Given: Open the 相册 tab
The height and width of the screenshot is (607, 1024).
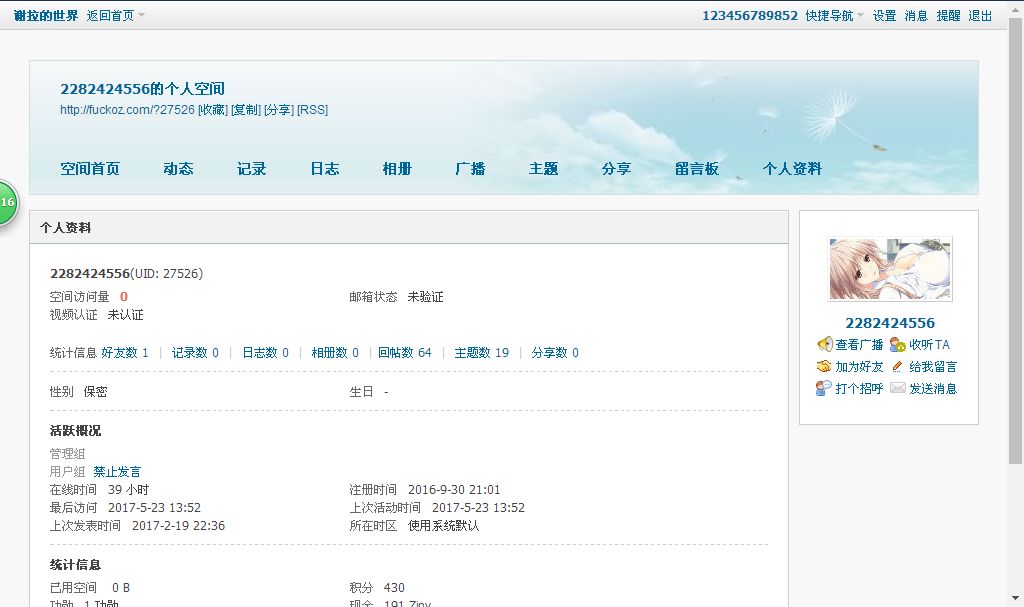Looking at the screenshot, I should (x=397, y=169).
